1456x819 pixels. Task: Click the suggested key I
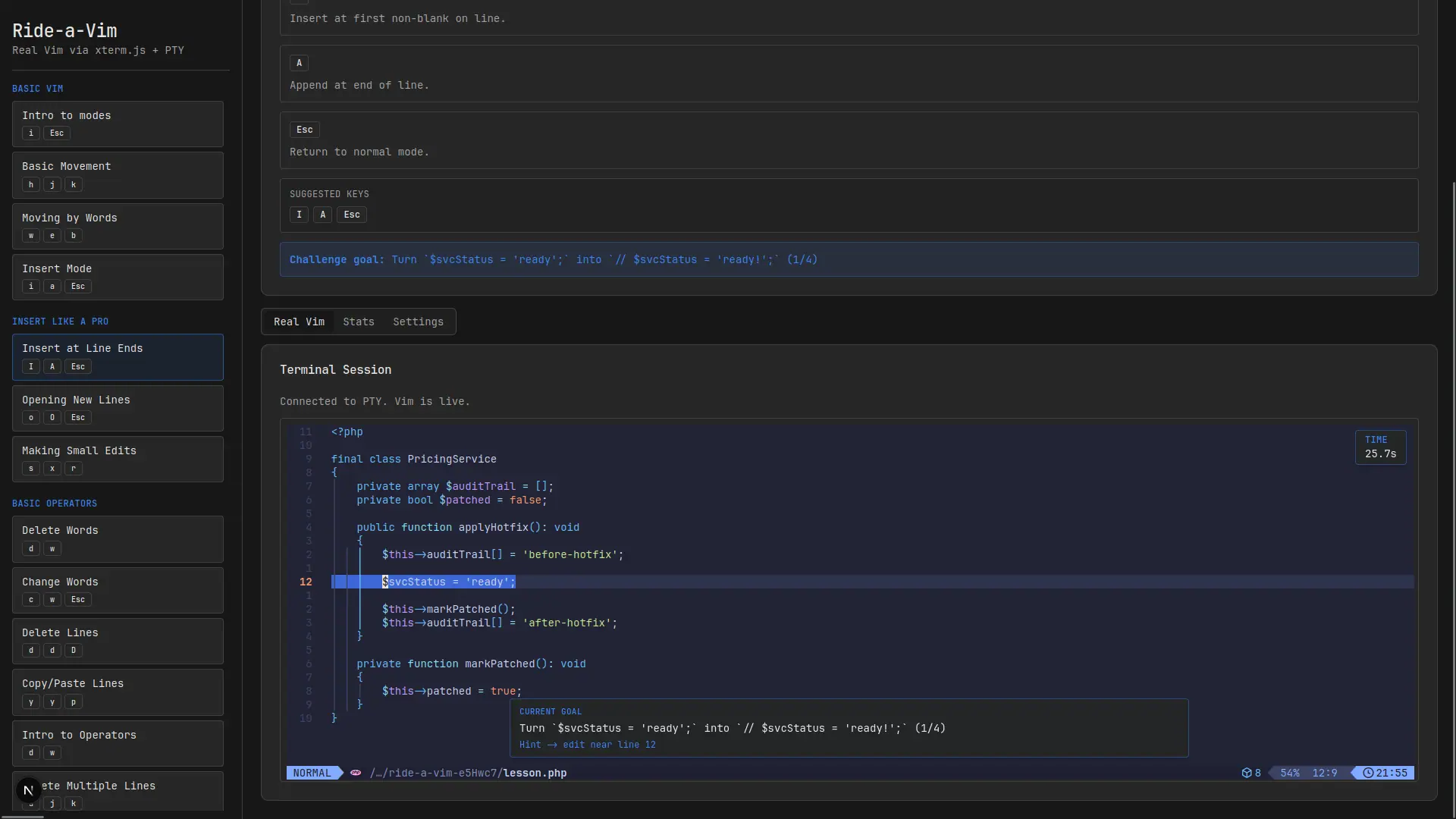coord(299,215)
